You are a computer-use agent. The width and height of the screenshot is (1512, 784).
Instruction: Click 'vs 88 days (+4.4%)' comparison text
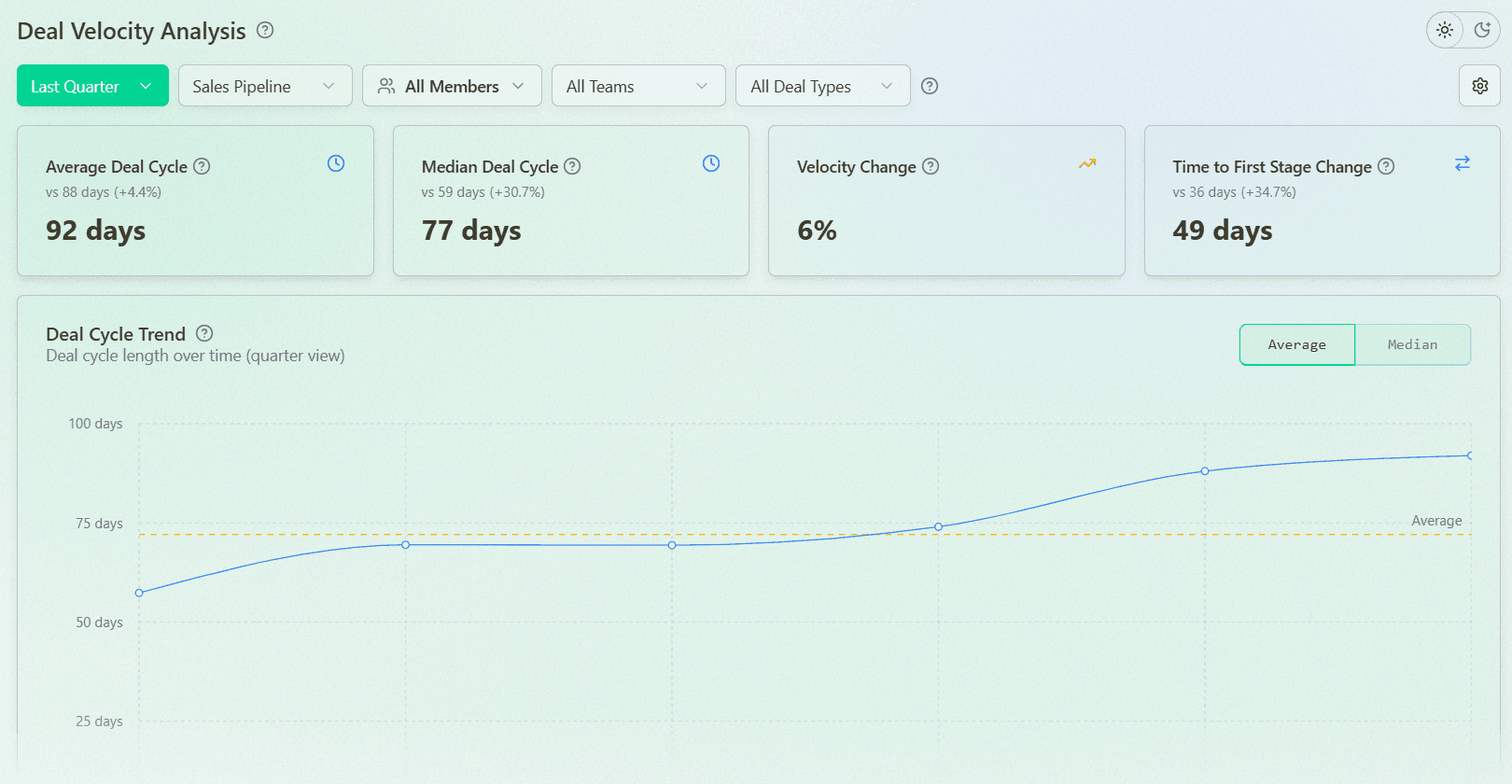click(x=104, y=192)
